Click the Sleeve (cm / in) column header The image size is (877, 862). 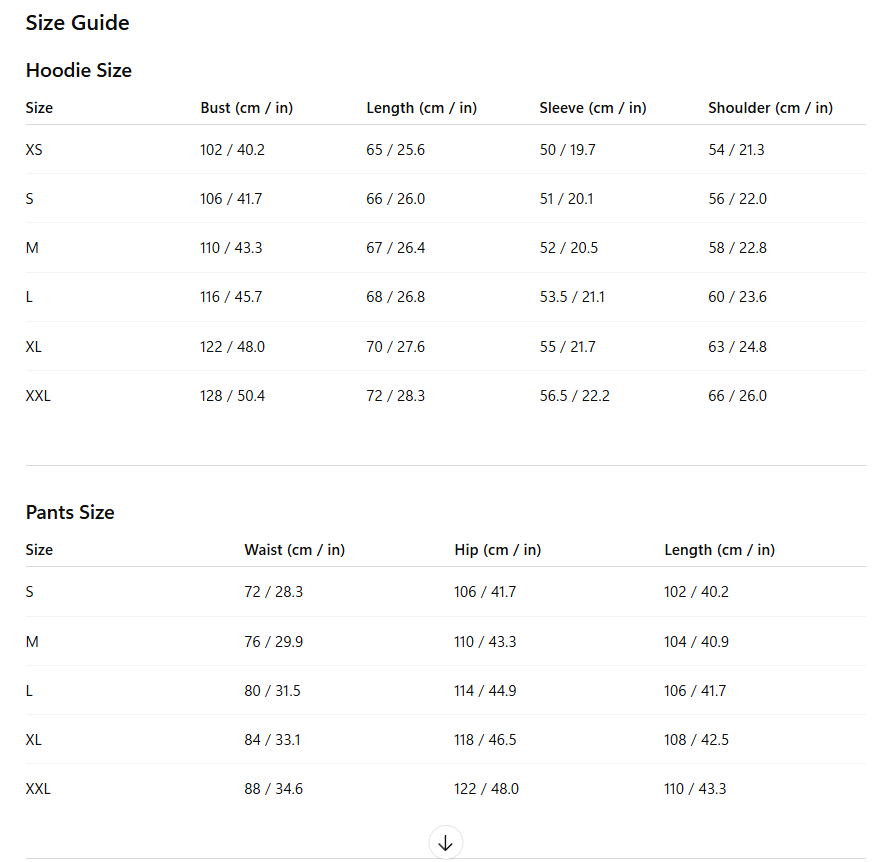pos(592,108)
